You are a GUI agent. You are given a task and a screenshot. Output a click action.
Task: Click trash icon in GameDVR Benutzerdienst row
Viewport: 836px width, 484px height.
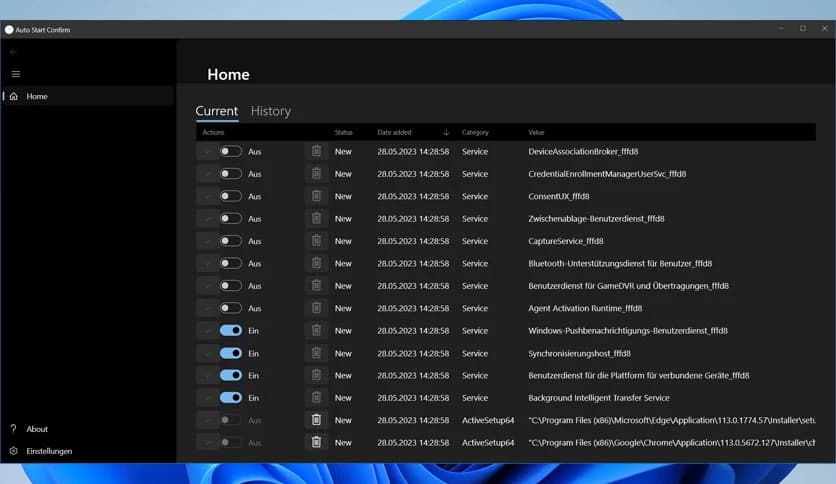point(316,286)
